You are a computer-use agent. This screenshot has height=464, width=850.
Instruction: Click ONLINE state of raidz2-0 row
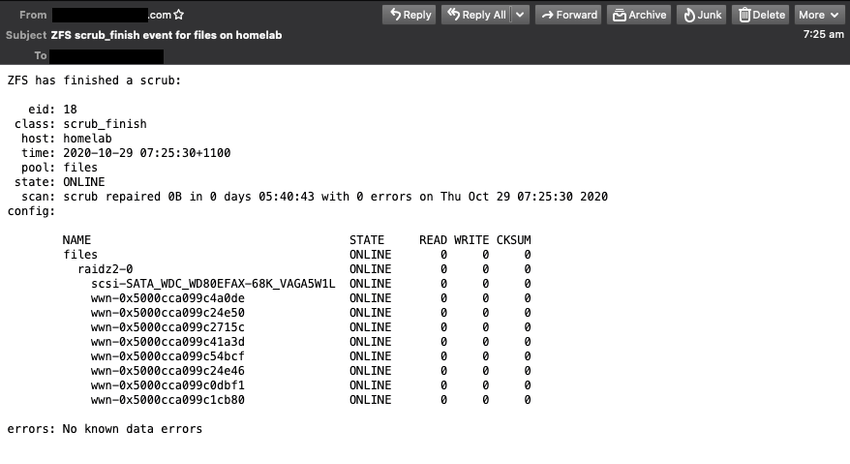pyautogui.click(x=370, y=269)
